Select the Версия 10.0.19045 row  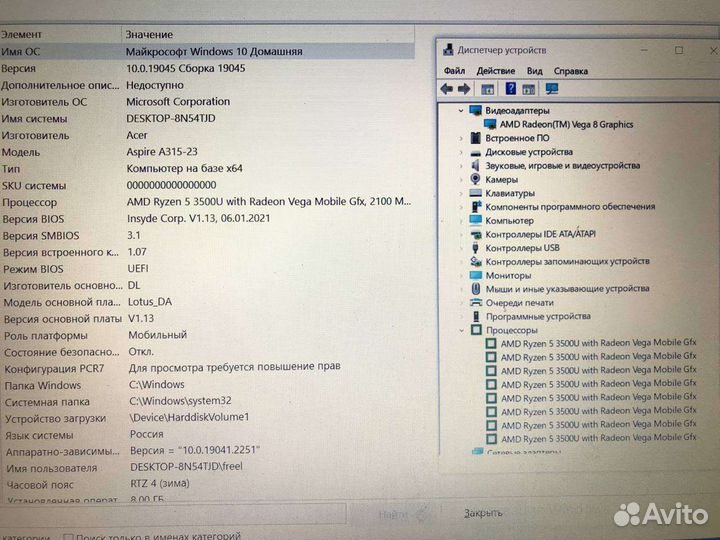(x=207, y=68)
